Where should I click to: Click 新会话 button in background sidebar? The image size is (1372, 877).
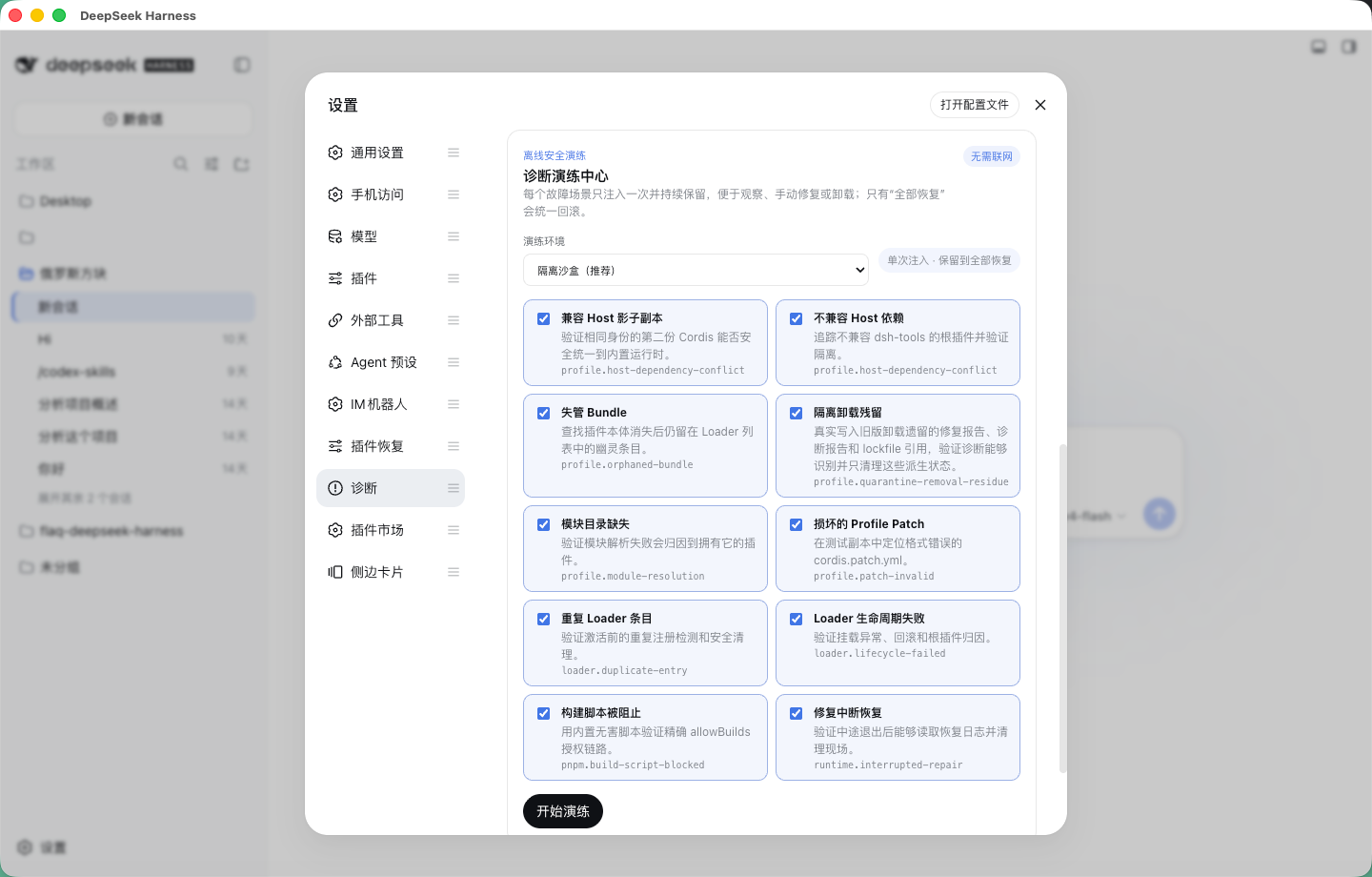(x=133, y=119)
